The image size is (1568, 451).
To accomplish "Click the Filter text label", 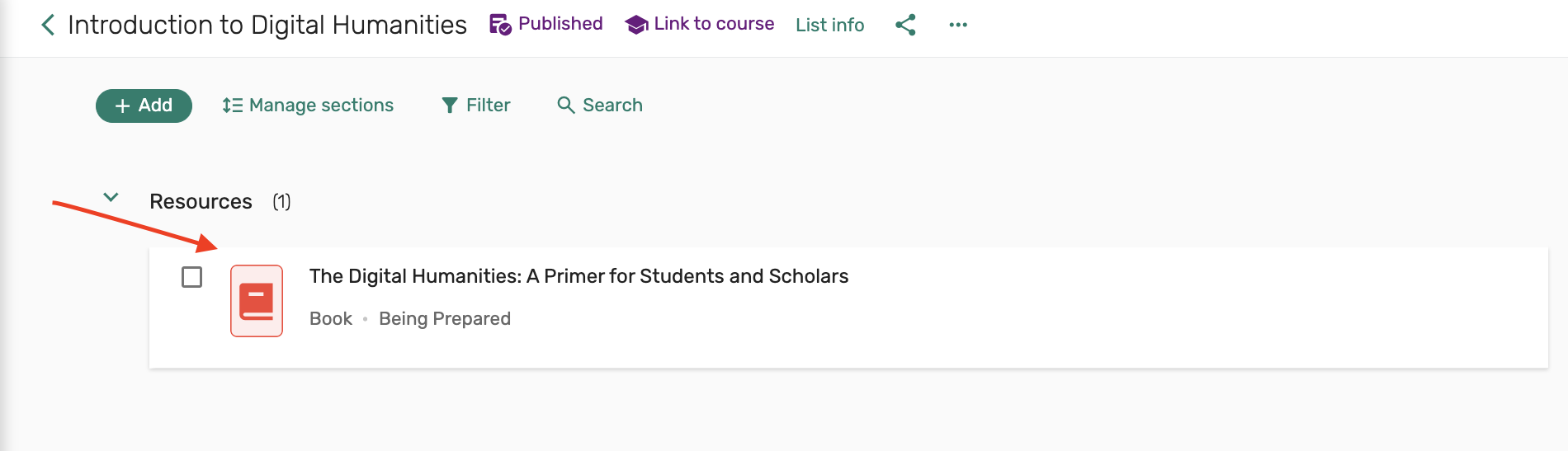I will pos(488,106).
